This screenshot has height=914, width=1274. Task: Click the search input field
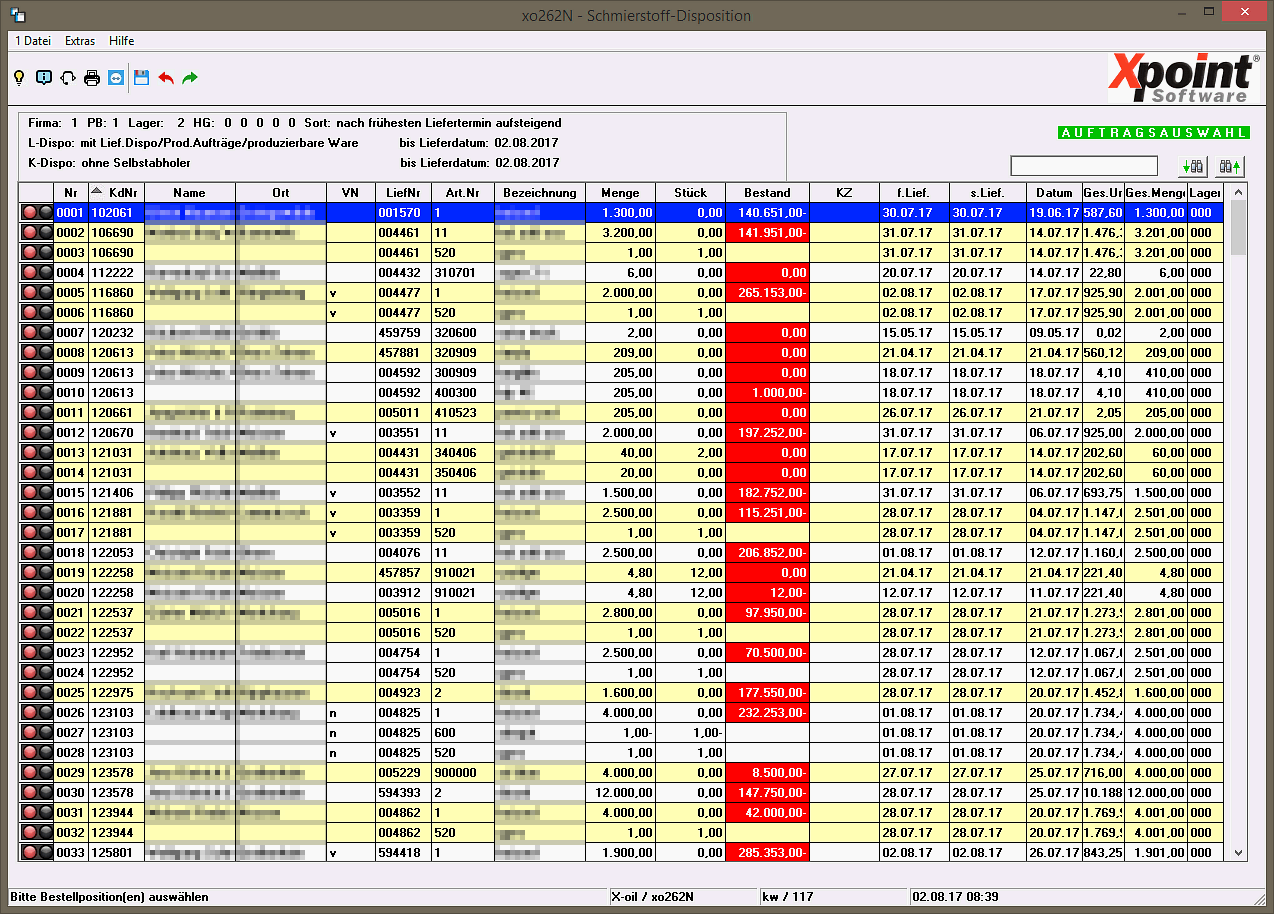(x=1084, y=166)
